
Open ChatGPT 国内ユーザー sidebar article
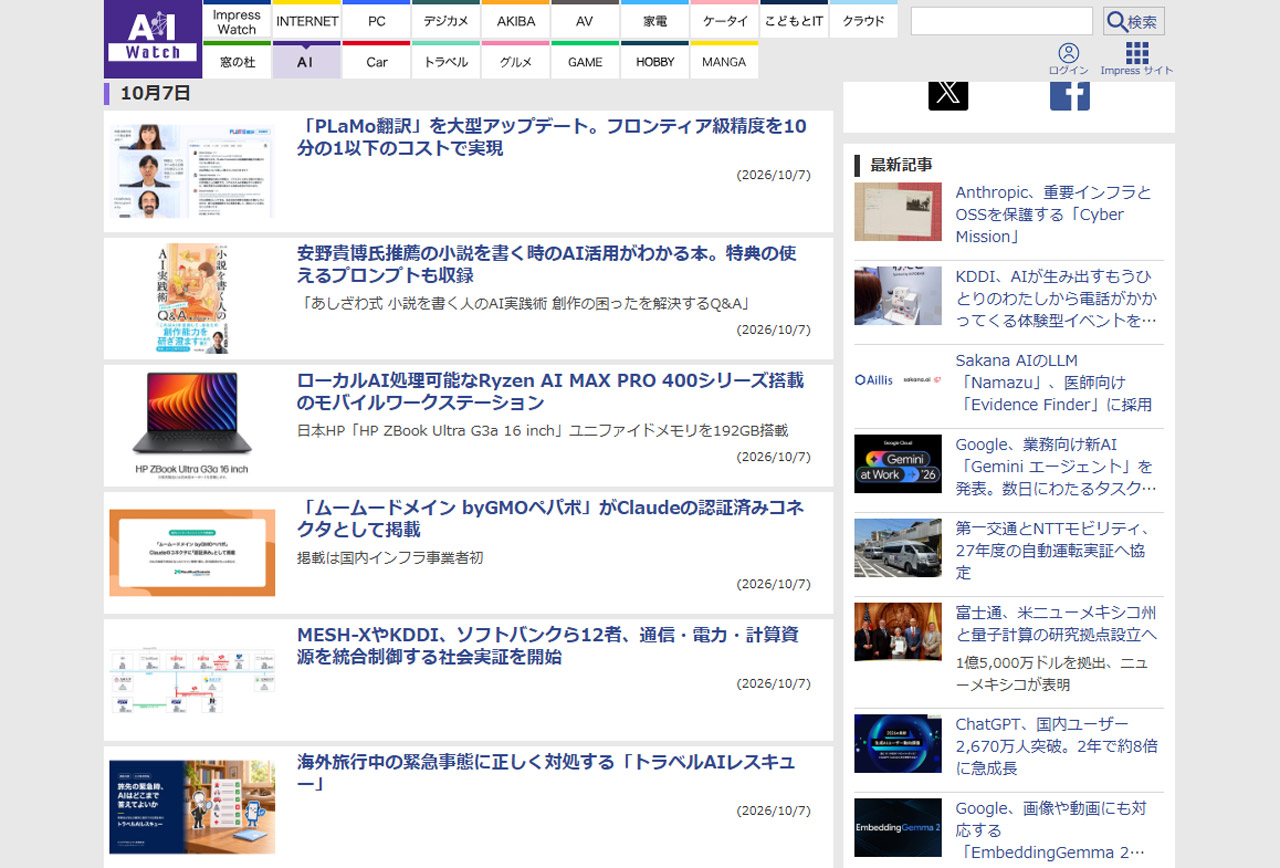click(1057, 746)
